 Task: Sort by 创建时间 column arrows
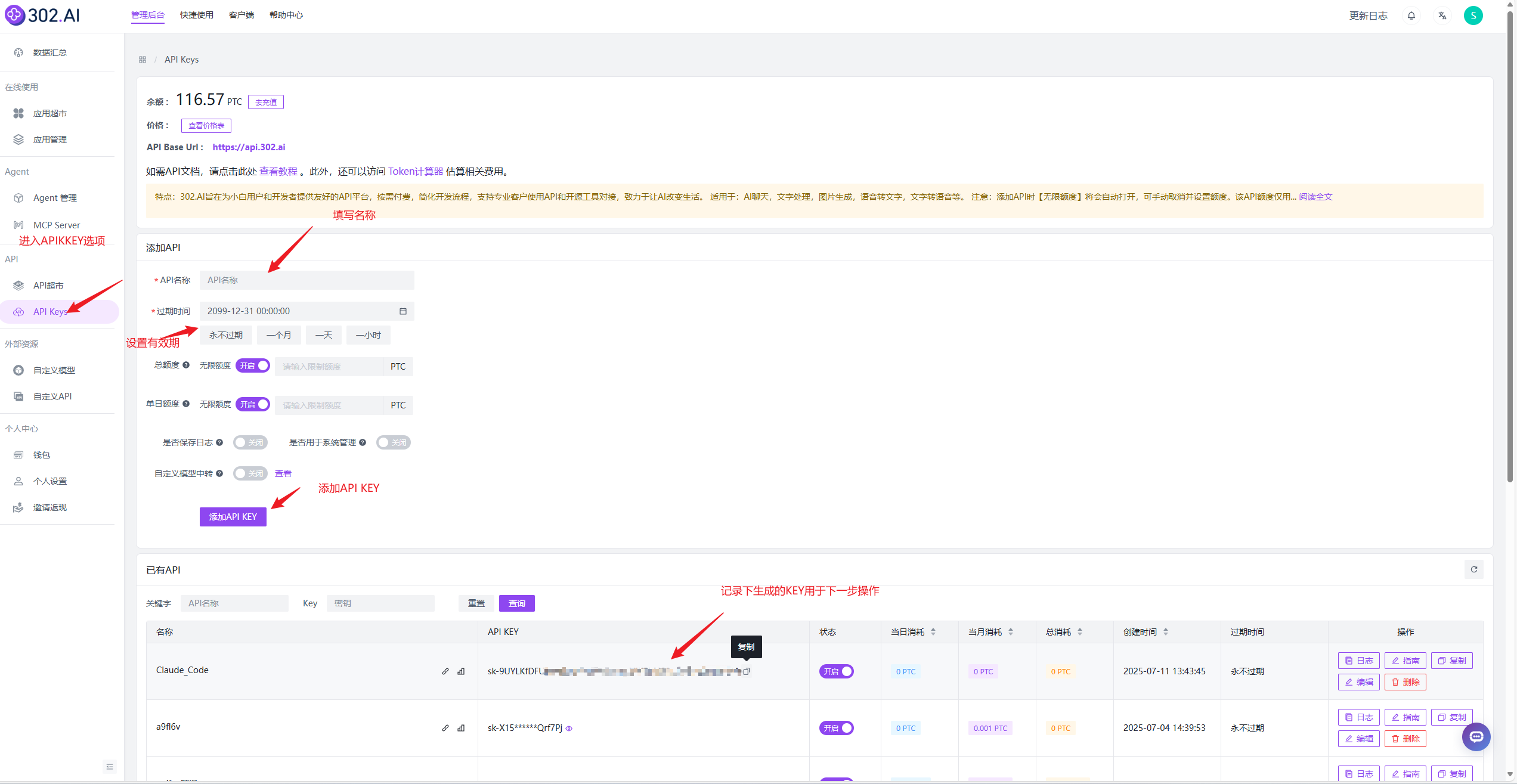tap(1166, 632)
